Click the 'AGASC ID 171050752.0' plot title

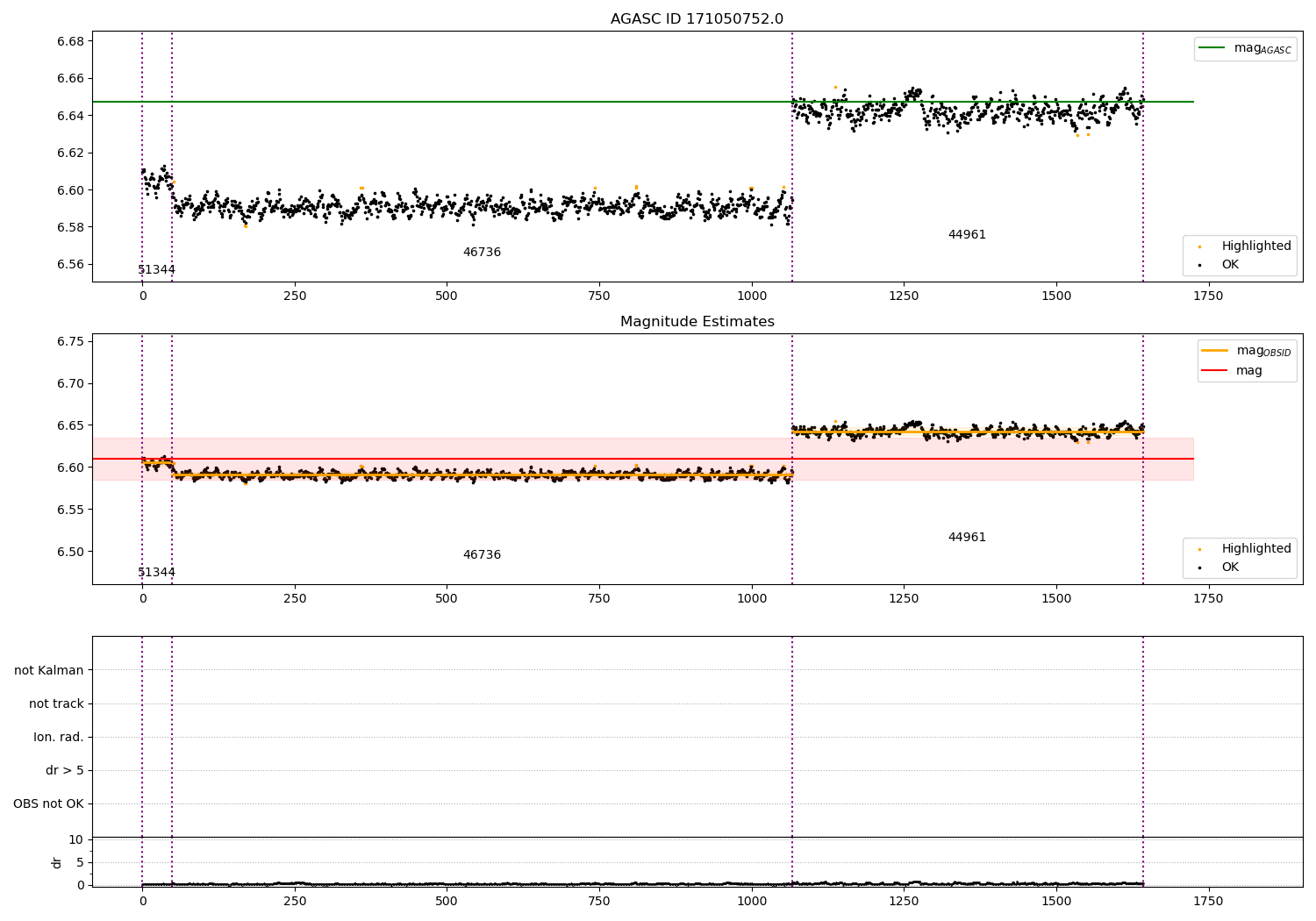pos(697,19)
